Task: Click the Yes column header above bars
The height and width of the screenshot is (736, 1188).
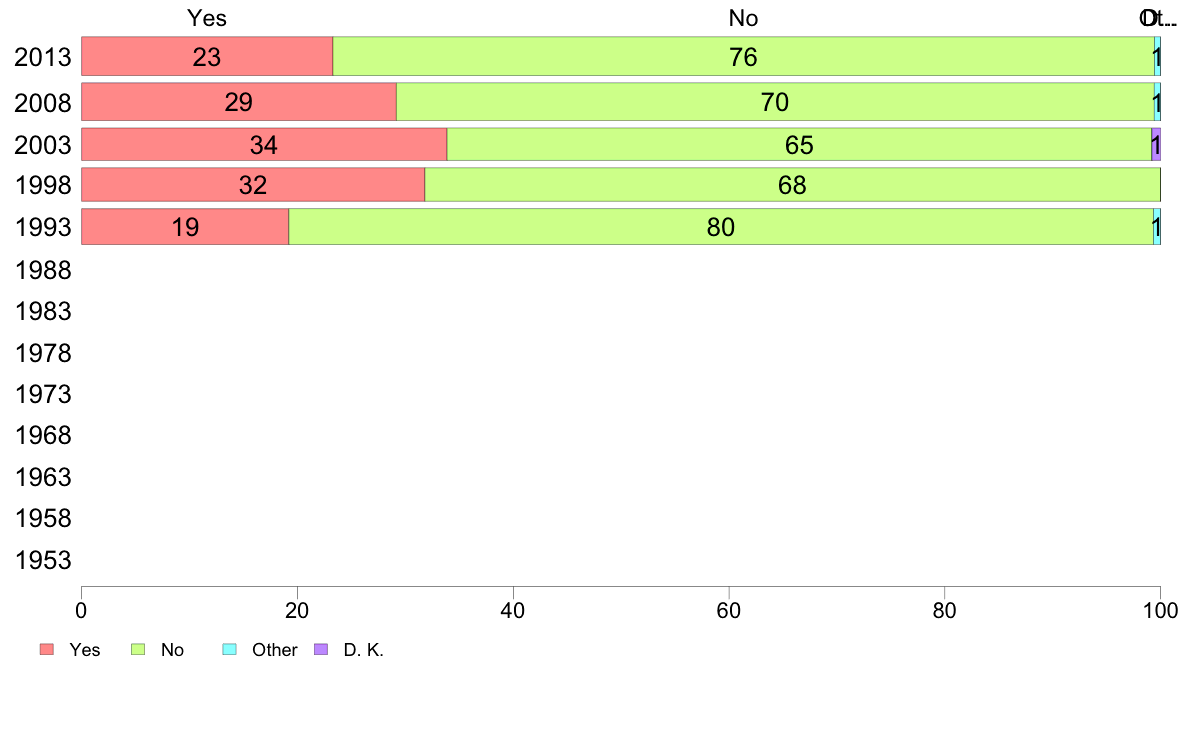Action: coord(207,18)
